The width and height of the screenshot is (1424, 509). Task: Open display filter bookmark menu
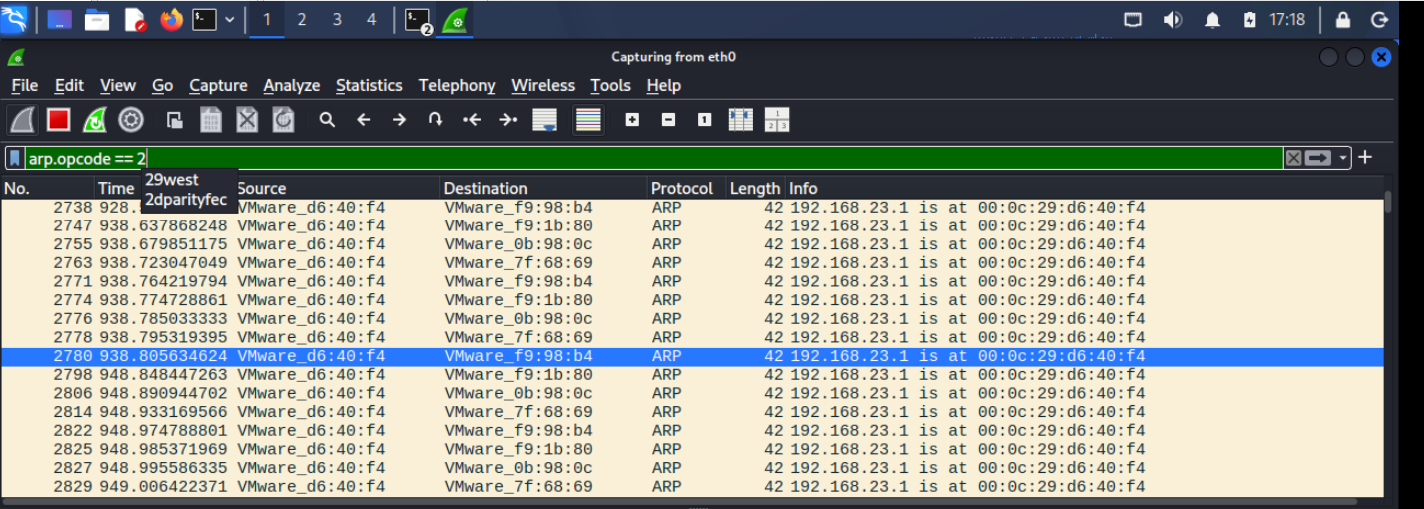click(14, 158)
